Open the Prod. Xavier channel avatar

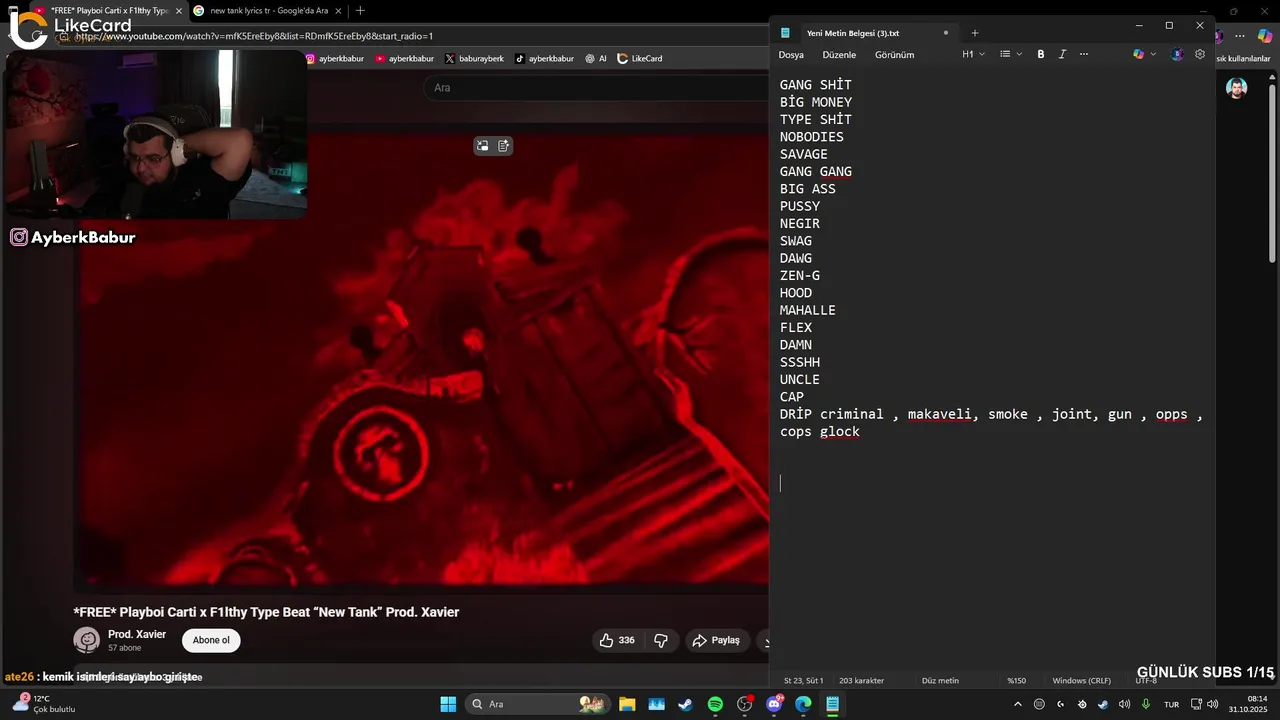[87, 640]
